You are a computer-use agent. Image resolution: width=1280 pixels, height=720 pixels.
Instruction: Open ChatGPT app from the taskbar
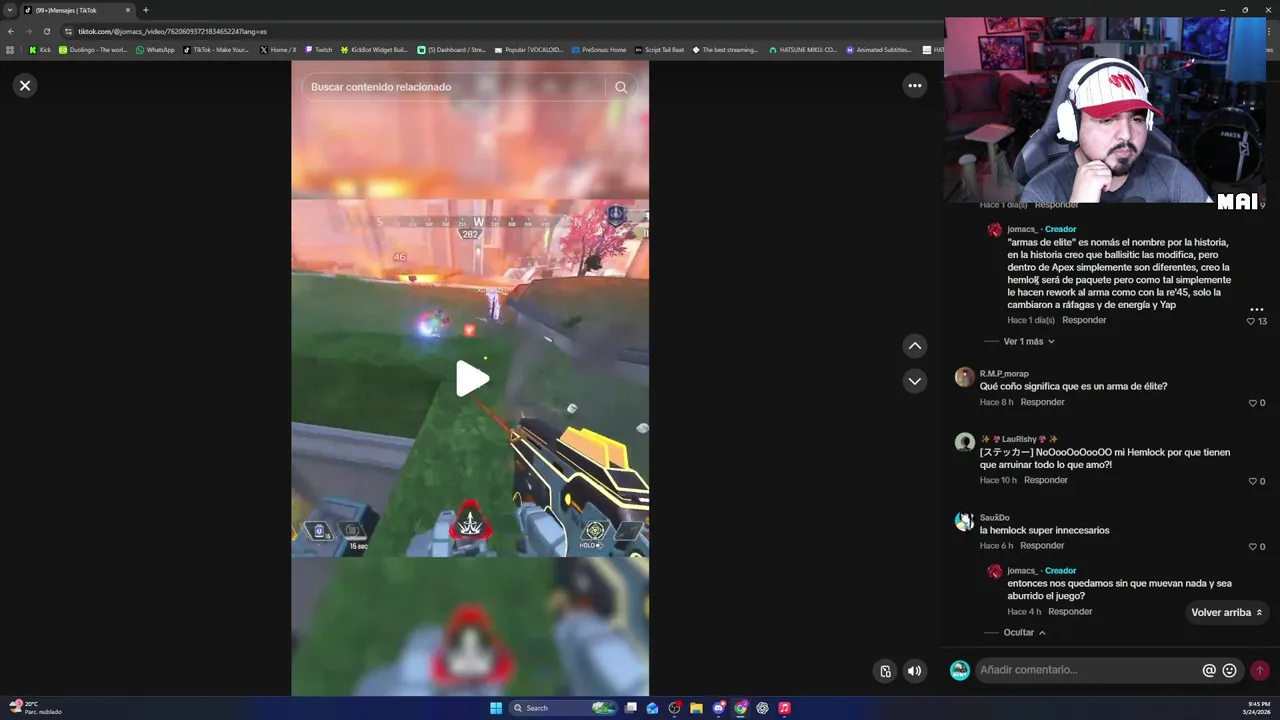coord(762,708)
